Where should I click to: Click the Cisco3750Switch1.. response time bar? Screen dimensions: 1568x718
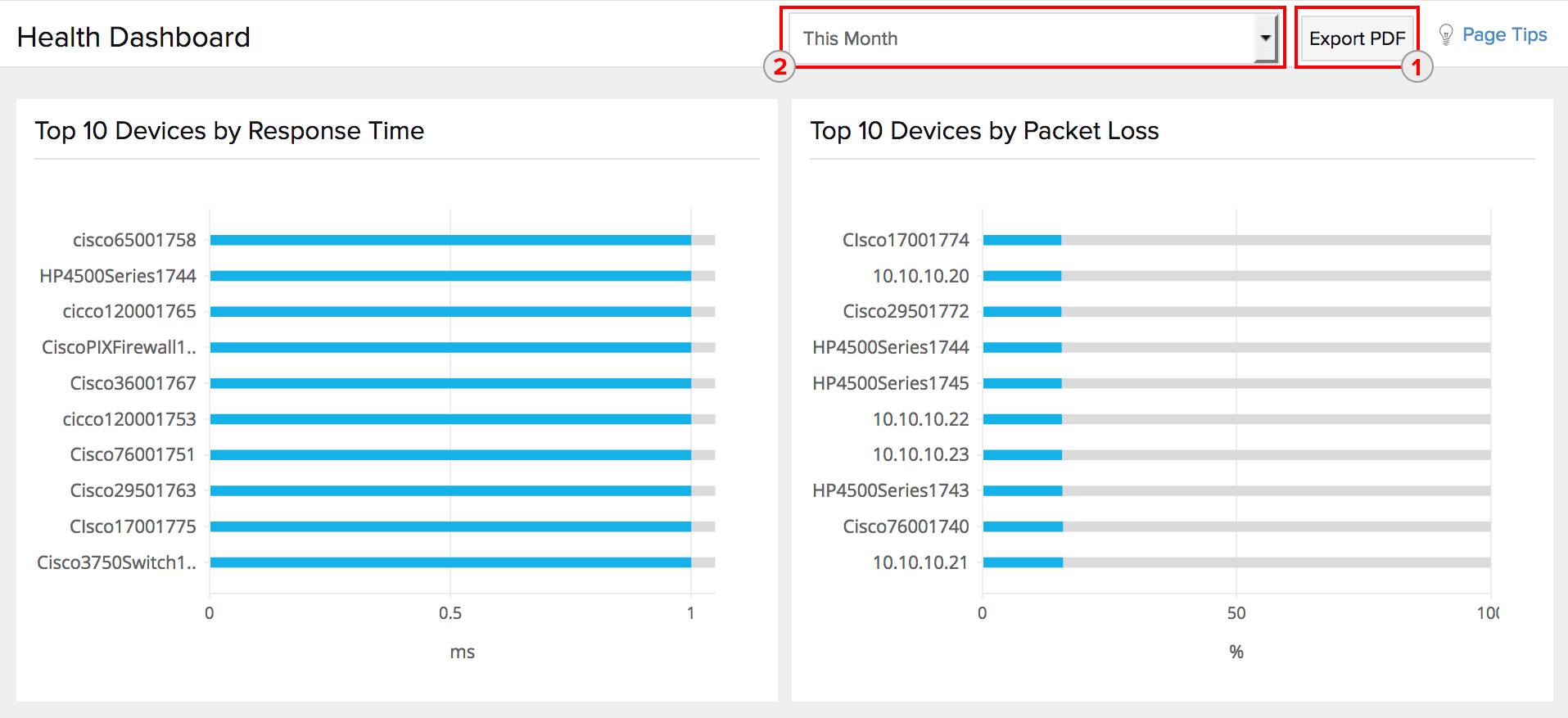coord(450,562)
